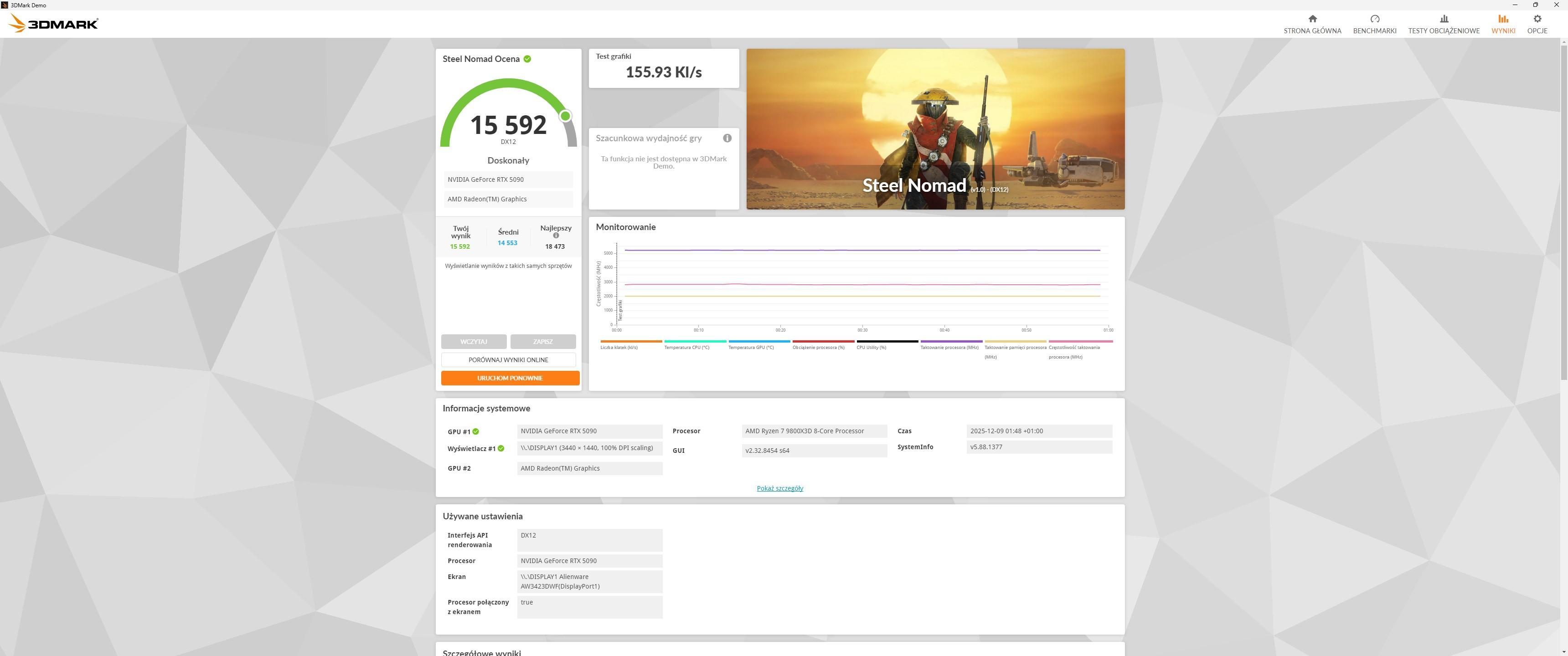The image size is (1568, 656).
Task: Click the 3DMark logo
Action: pos(54,24)
